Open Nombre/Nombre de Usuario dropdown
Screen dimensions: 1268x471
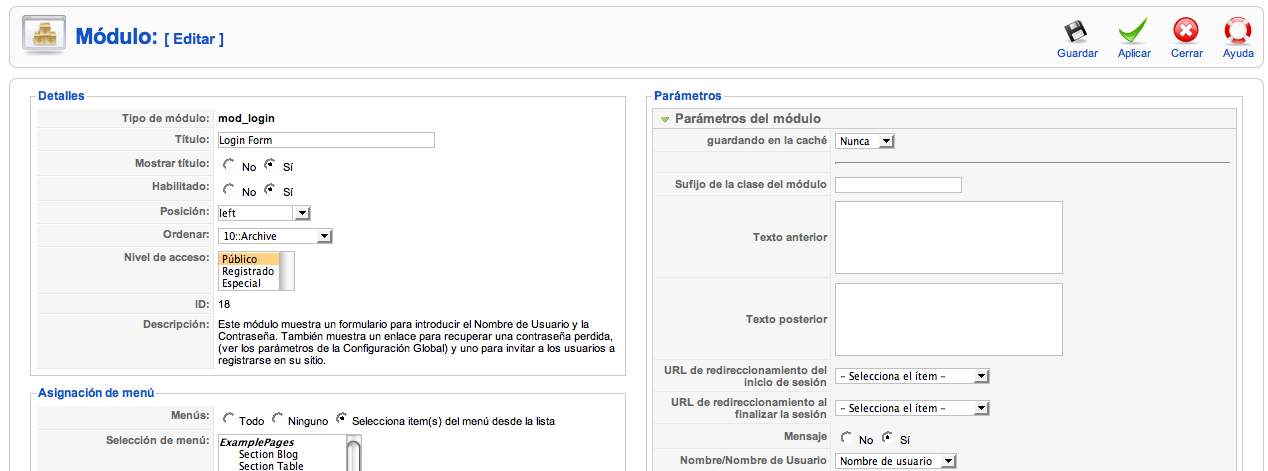(x=895, y=461)
